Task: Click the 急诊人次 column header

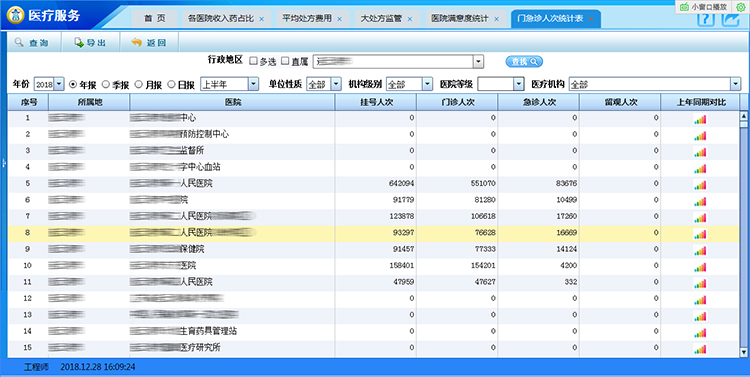Action: [x=538, y=102]
